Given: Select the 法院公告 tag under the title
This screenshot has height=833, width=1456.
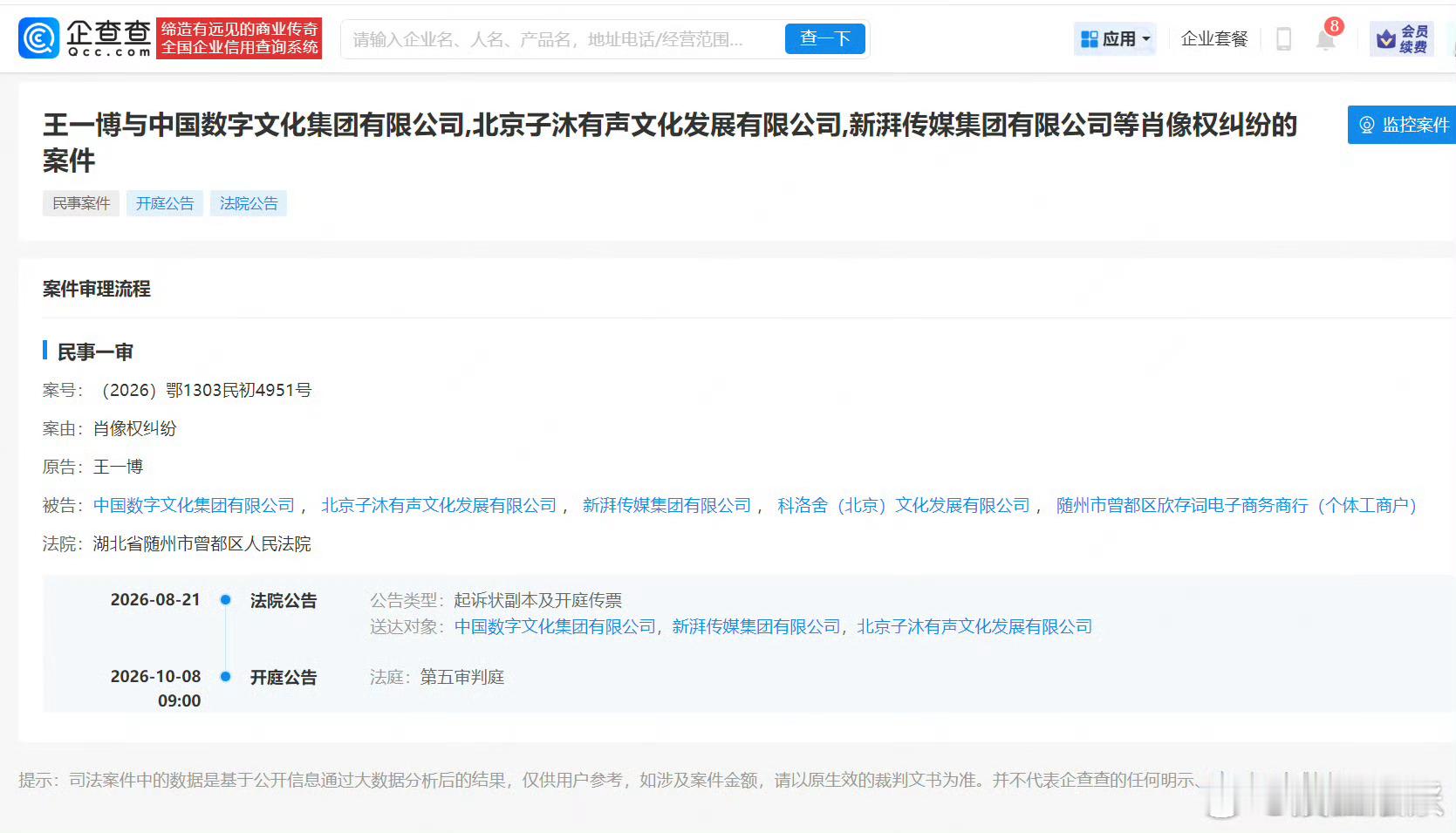Looking at the screenshot, I should click(x=249, y=203).
